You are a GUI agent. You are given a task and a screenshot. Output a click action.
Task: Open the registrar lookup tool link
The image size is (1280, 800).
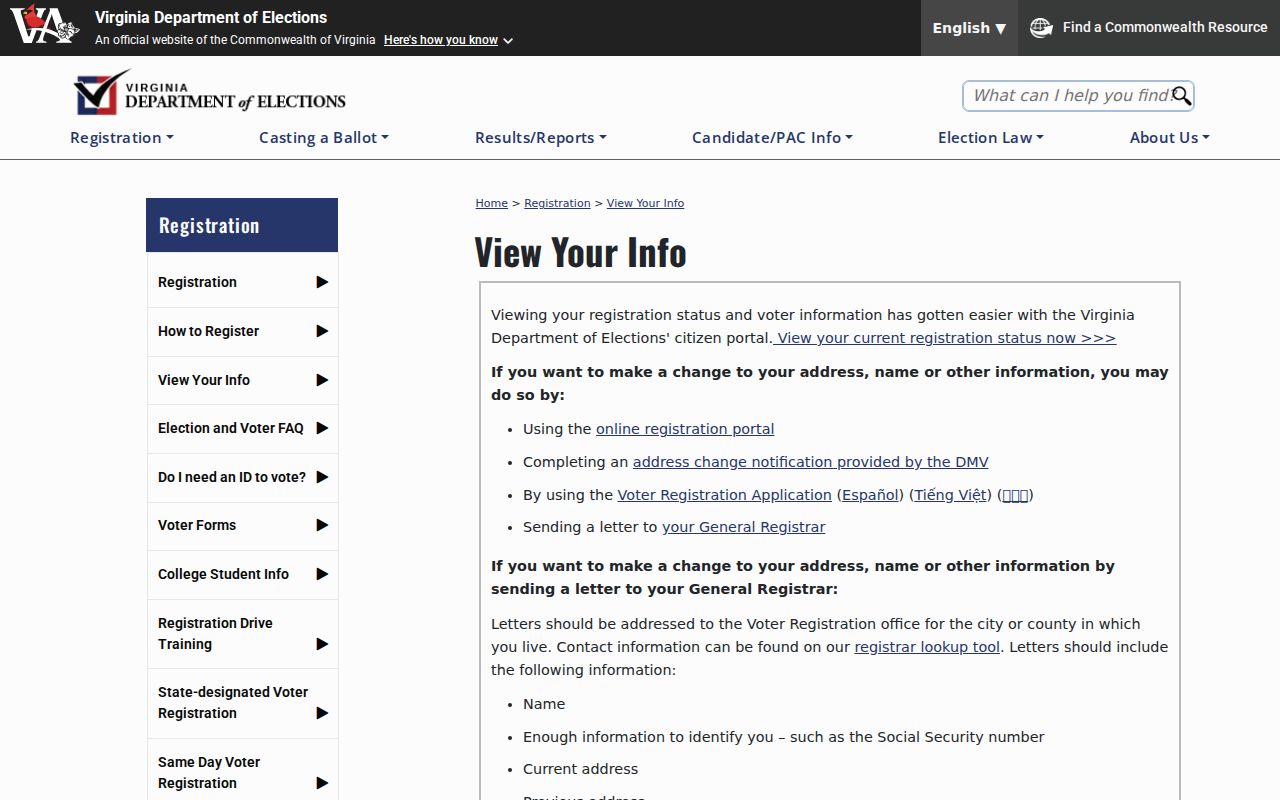927,647
